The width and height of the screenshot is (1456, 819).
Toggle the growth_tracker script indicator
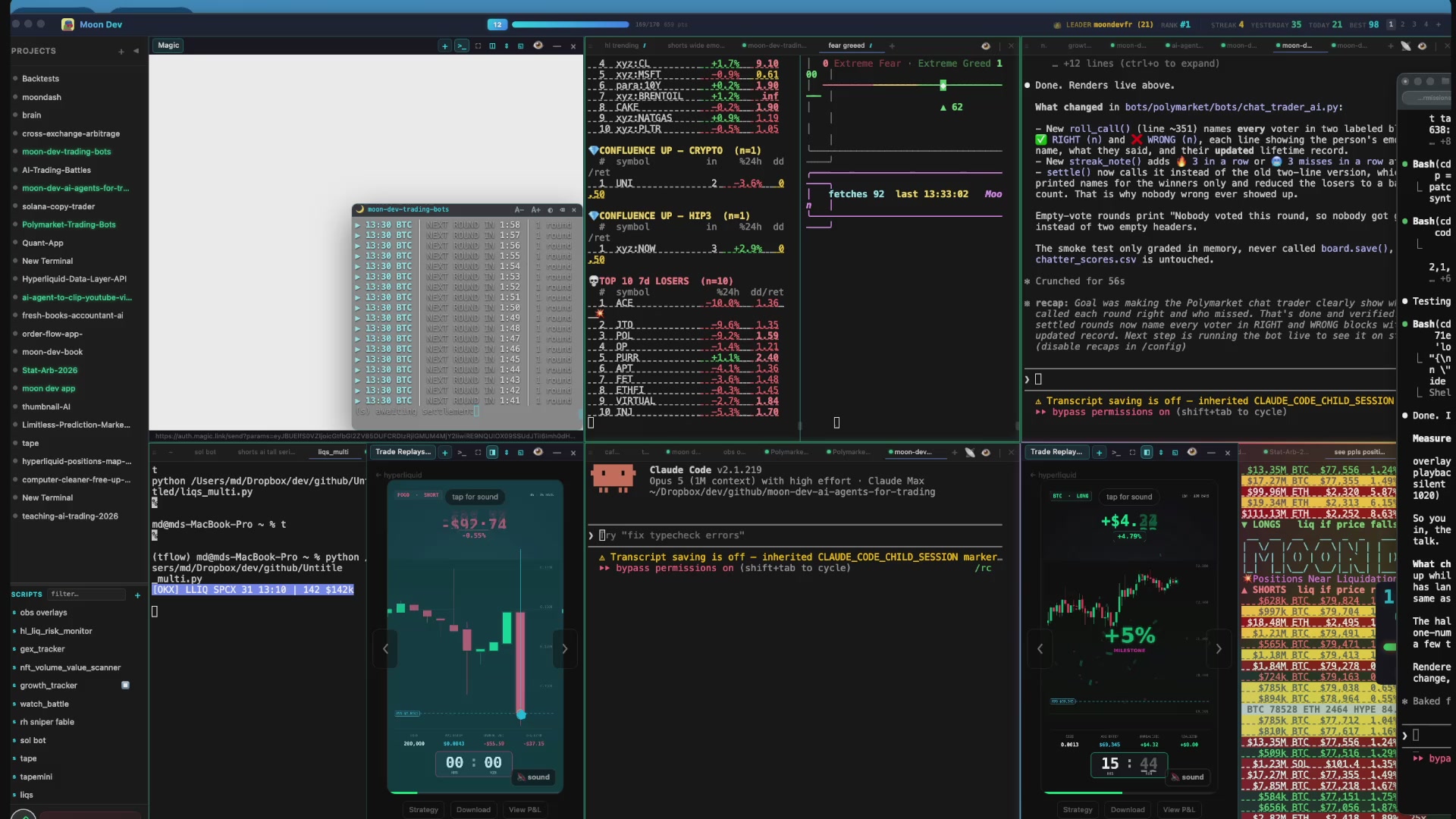tap(125, 686)
